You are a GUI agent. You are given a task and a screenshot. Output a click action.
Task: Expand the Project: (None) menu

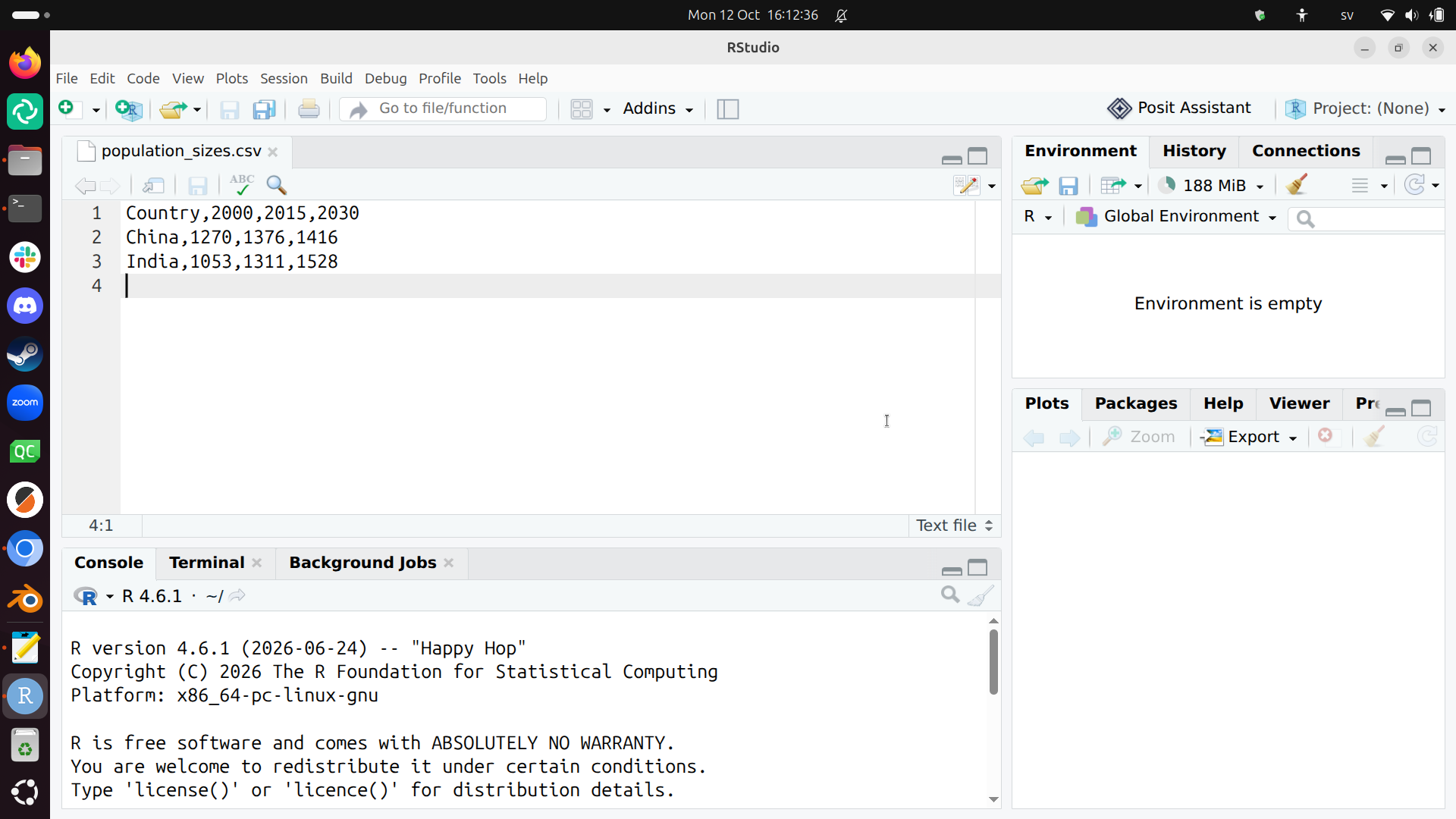click(1365, 108)
